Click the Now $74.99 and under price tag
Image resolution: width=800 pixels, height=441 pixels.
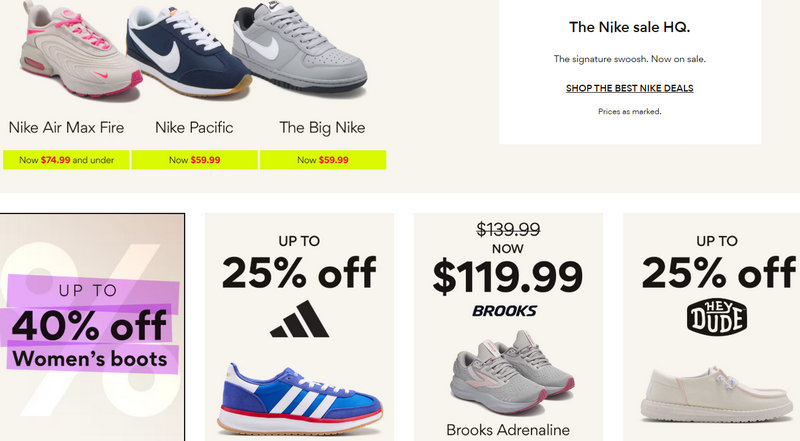(x=66, y=160)
